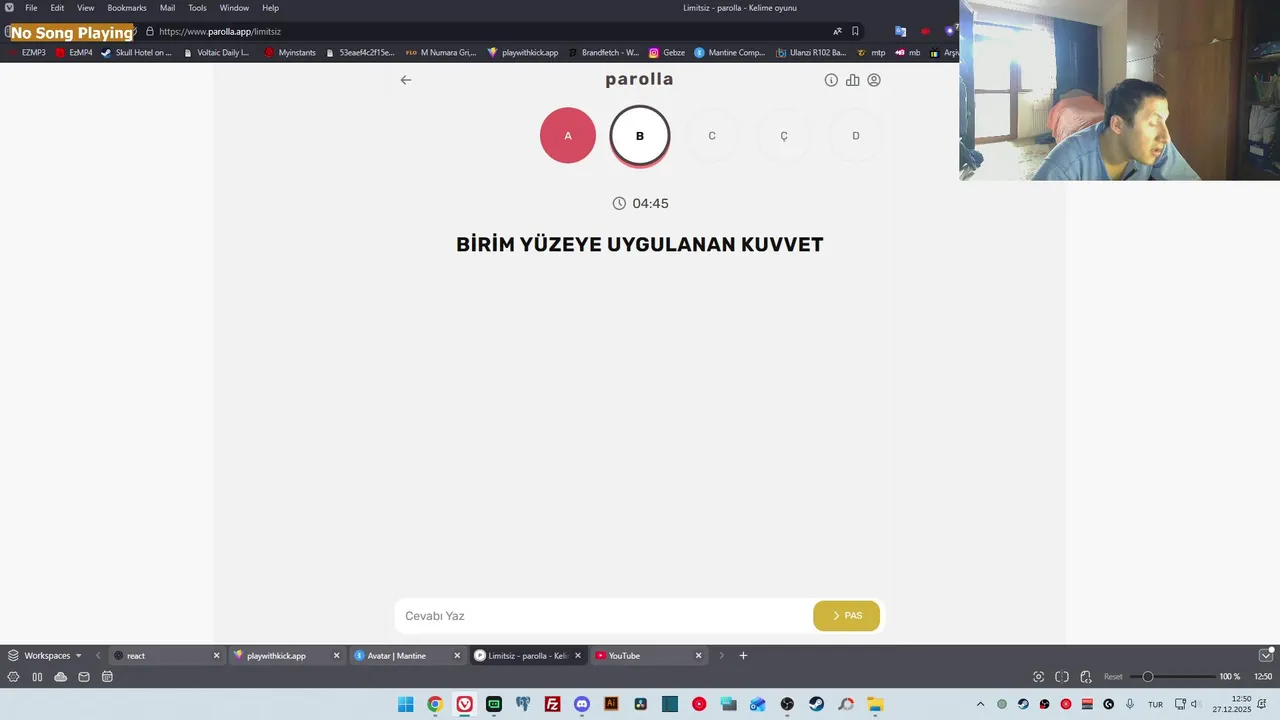Select the letter C circle
The width and height of the screenshot is (1280, 720).
coord(712,135)
